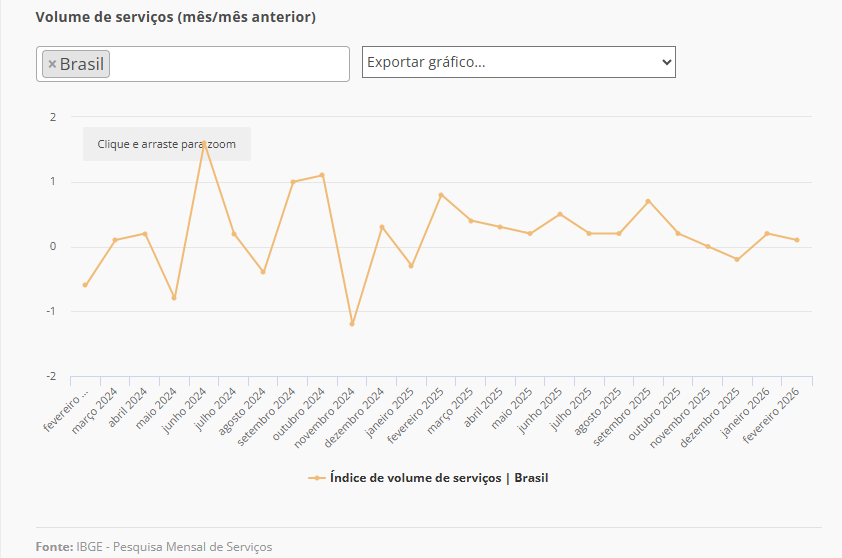Remove the Brasil tag with its × icon
The image size is (842, 558).
tap(52, 64)
